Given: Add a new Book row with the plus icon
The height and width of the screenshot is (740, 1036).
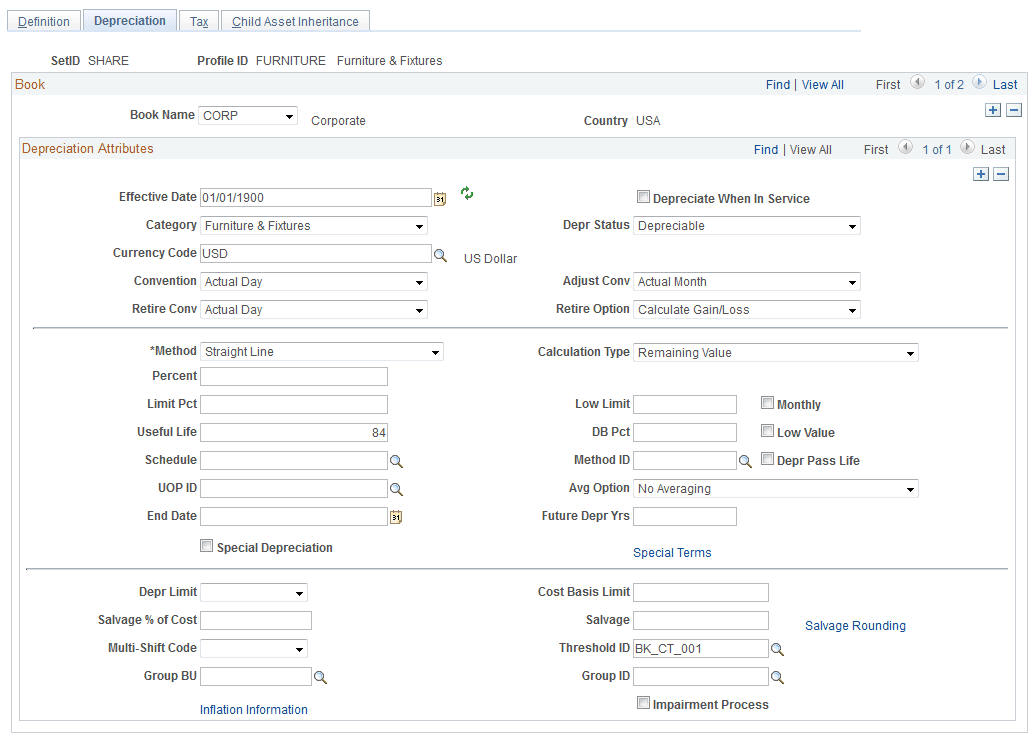Looking at the screenshot, I should point(992,110).
